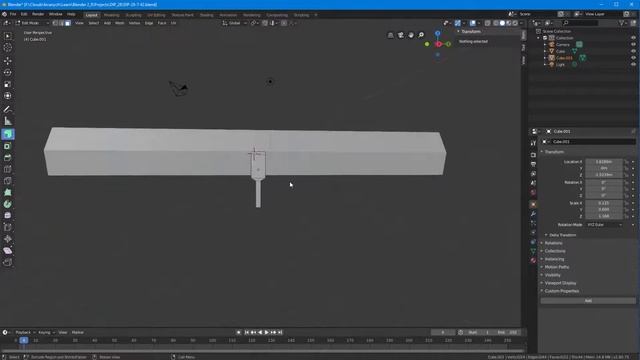Image resolution: width=640 pixels, height=360 pixels.
Task: Open the Mesh menu in viewport header
Action: point(120,23)
